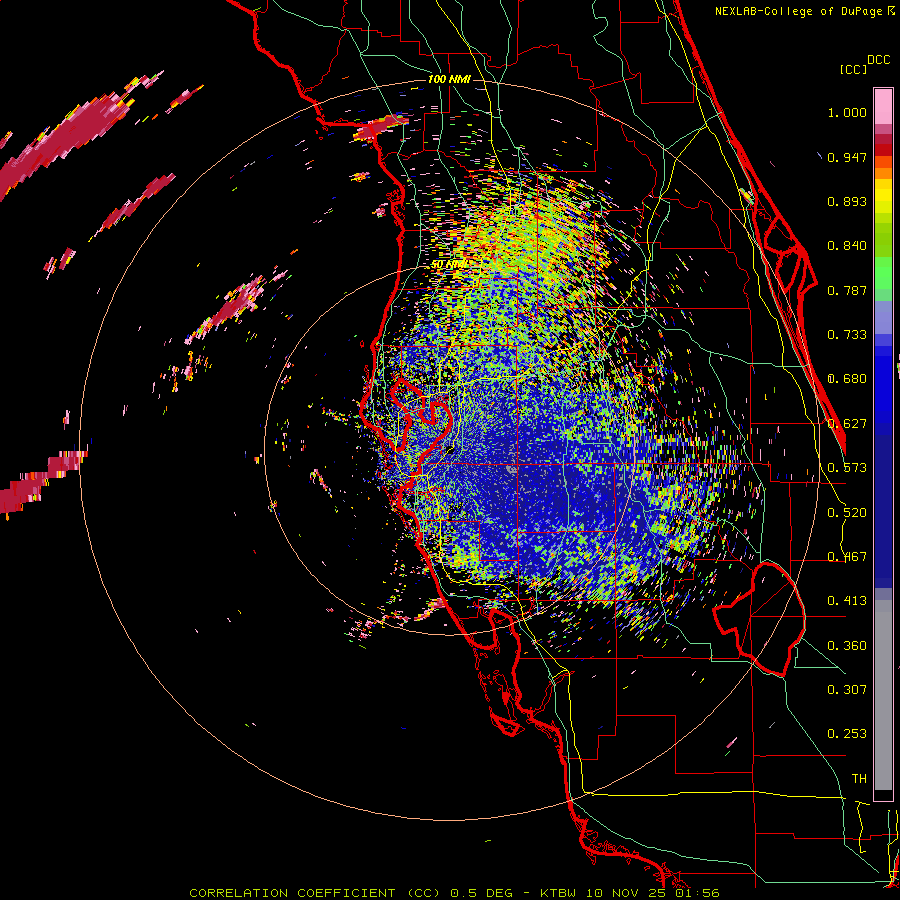Click the 1.000 scale value
The height and width of the screenshot is (900, 900).
[847, 112]
